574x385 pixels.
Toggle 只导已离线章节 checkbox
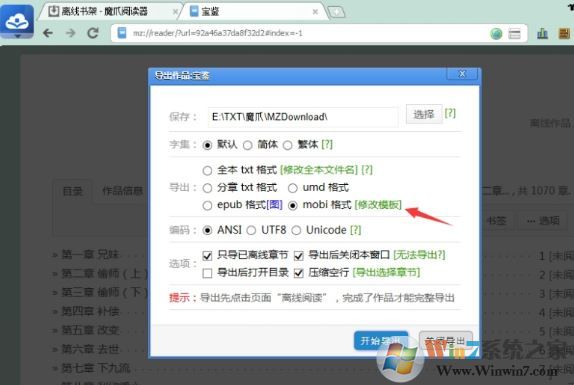tap(207, 255)
